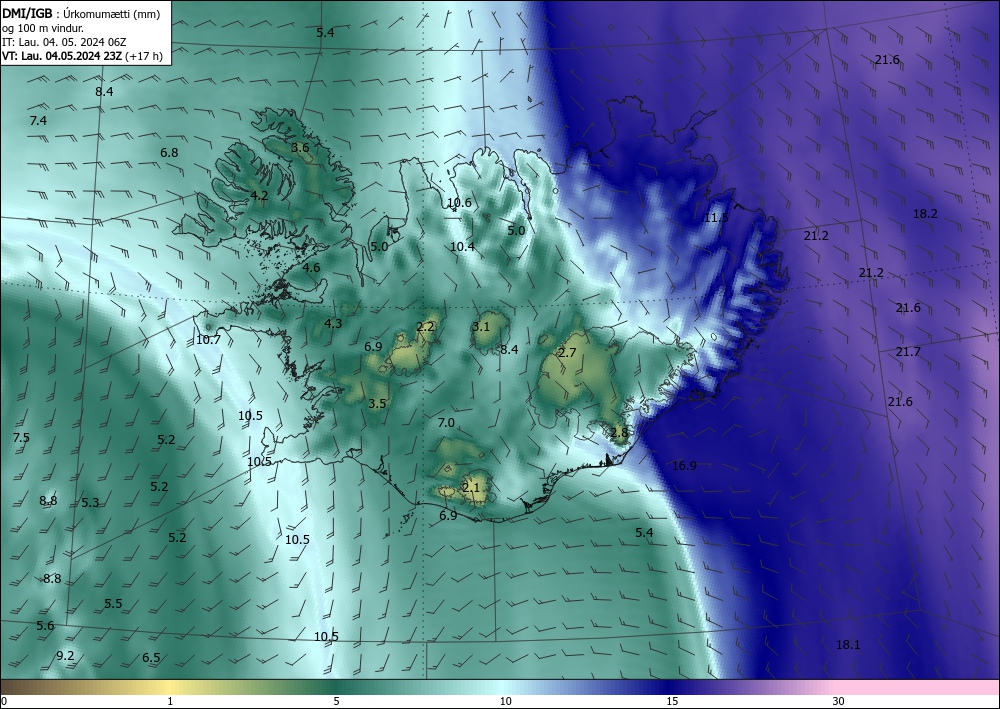The image size is (1000, 709).
Task: Click the 5.6 value label
Action: click(45, 625)
